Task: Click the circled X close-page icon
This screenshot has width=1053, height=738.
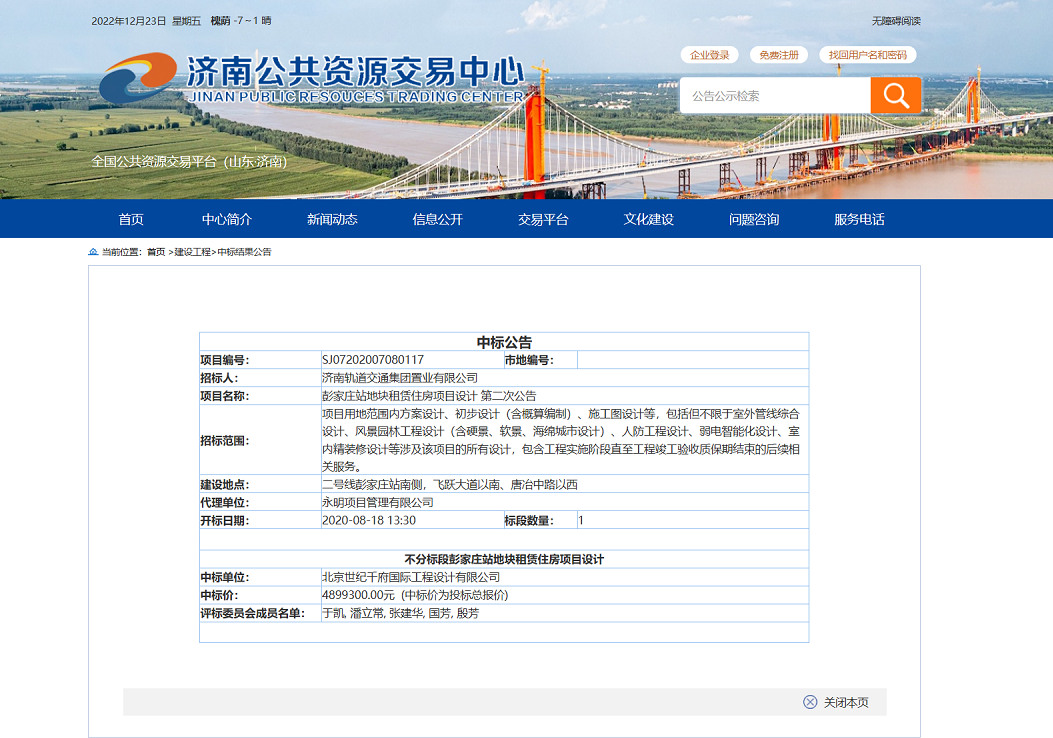Action: pos(810,702)
